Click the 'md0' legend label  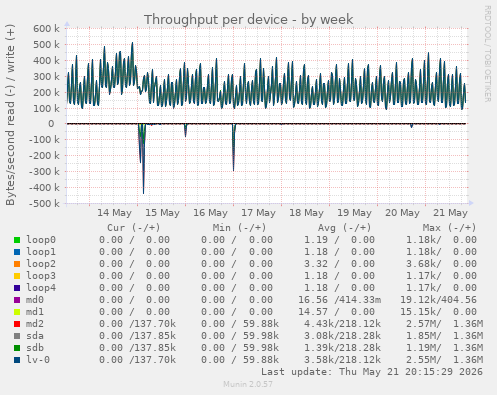coord(35,300)
